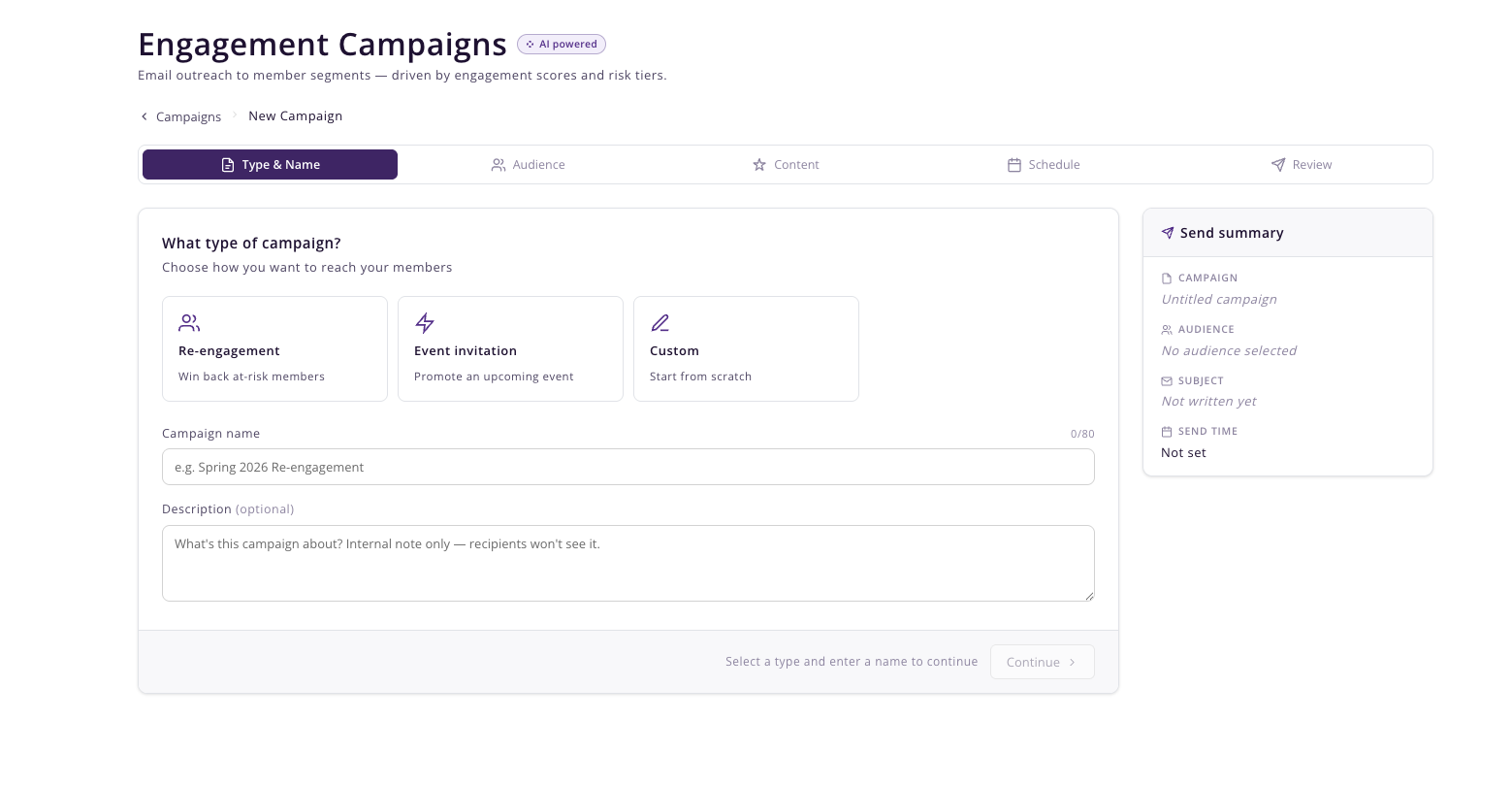Click the Custom pencil icon
This screenshot has width=1512, height=786.
point(660,322)
